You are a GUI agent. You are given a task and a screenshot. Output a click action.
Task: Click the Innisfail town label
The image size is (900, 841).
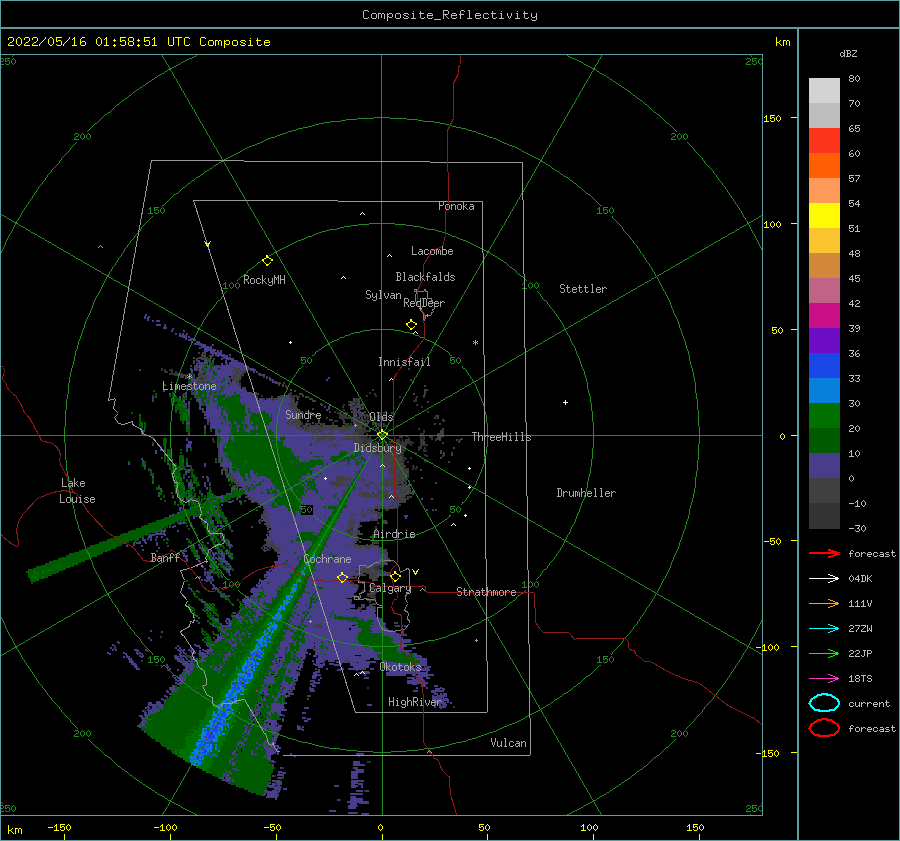point(404,362)
